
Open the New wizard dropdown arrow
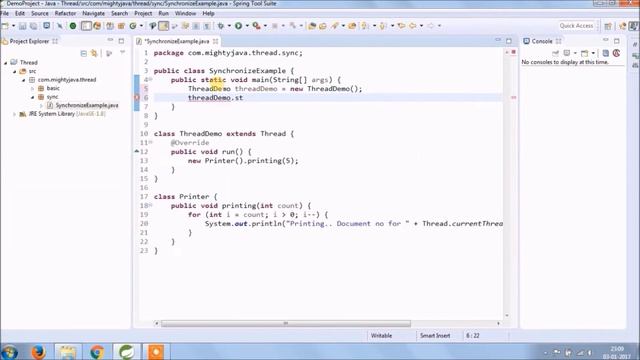[13, 26]
